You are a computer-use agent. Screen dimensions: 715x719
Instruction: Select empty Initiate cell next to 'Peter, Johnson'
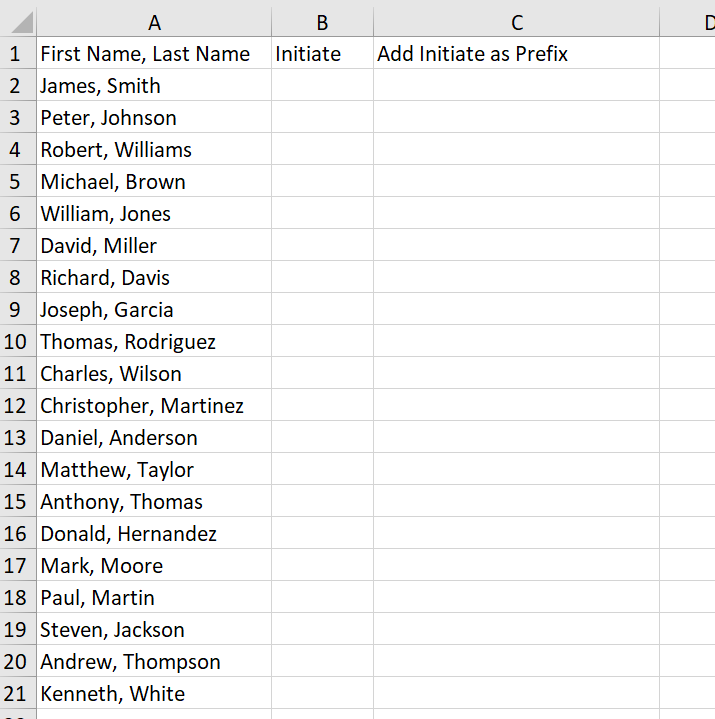tap(322, 118)
